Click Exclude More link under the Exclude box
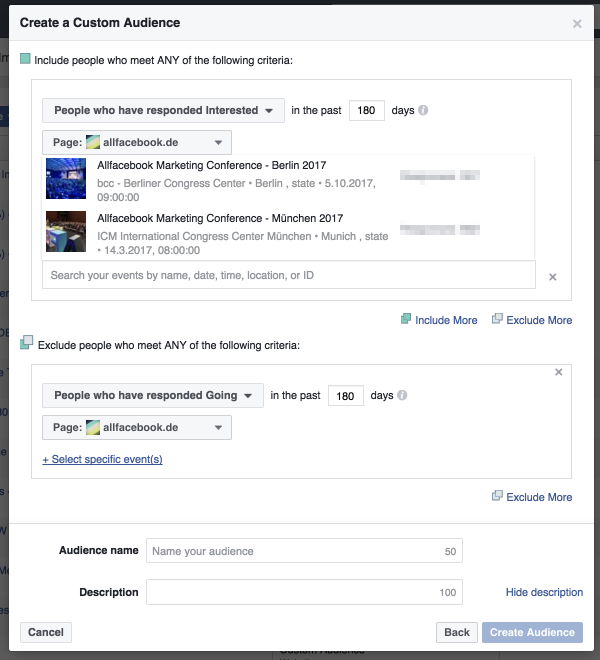 pos(539,497)
